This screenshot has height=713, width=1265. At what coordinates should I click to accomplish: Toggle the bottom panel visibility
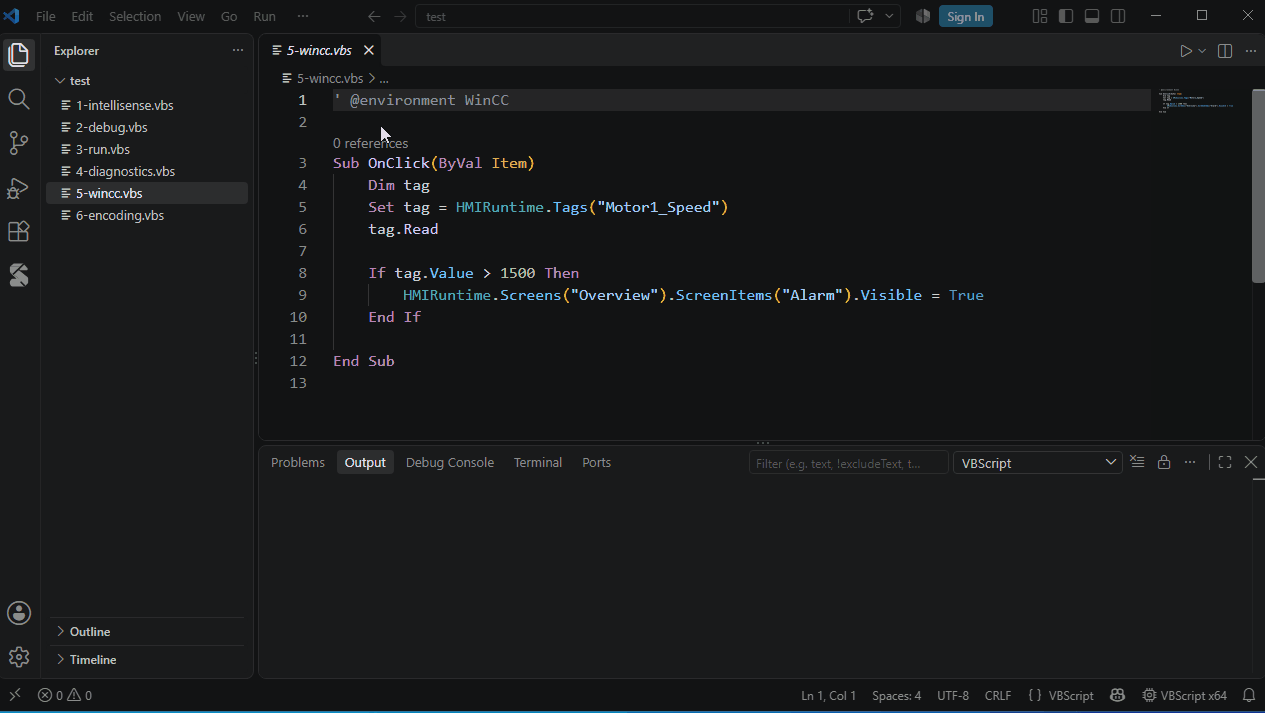pos(1092,16)
